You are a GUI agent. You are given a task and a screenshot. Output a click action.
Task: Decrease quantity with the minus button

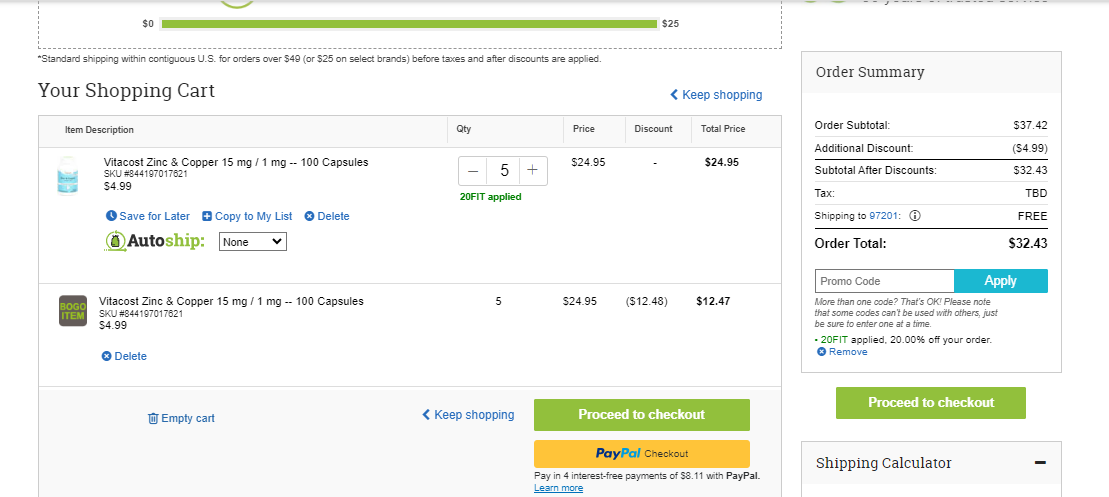[473, 171]
